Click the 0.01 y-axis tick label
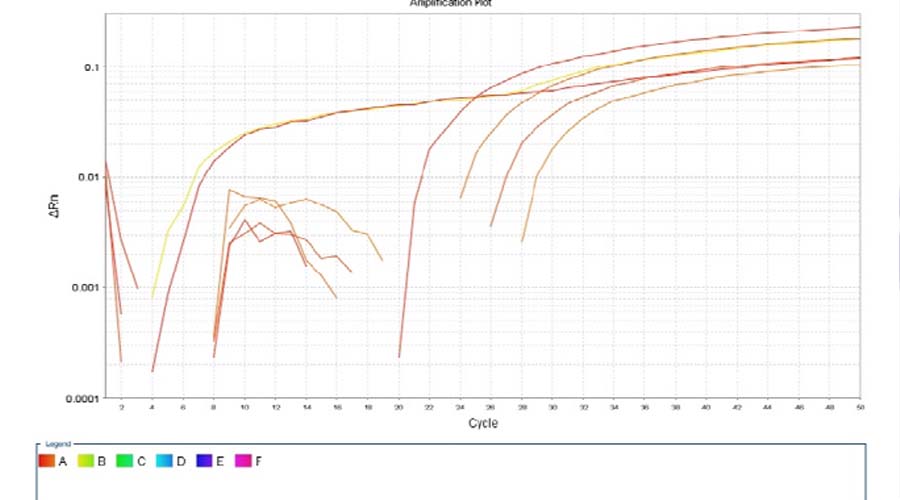This screenshot has height=500, width=900. [x=90, y=177]
